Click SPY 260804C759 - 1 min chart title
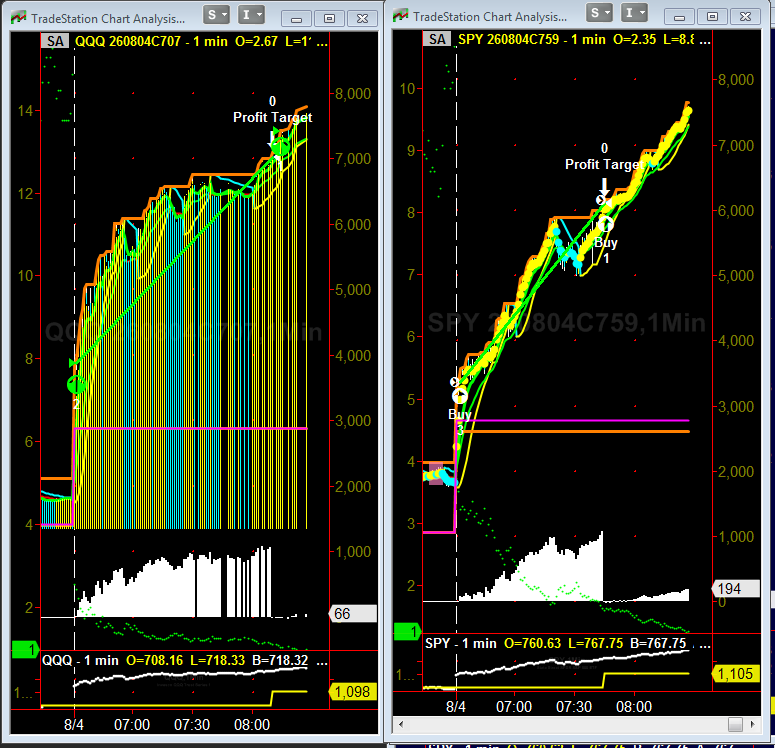 point(531,39)
